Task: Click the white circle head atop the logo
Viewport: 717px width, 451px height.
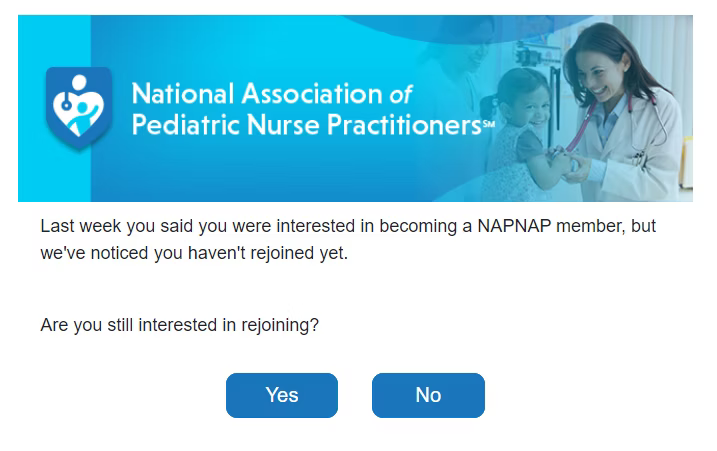Action: pos(79,82)
